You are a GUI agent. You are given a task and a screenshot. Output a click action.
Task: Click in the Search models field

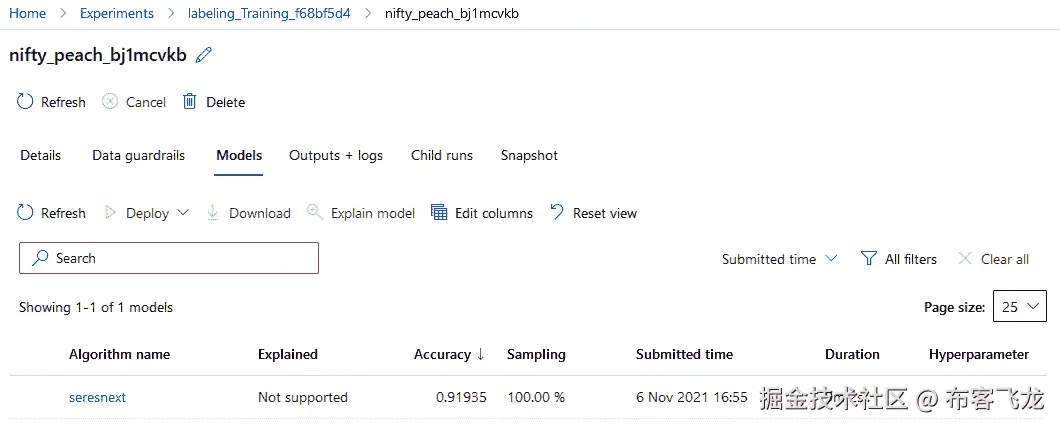coord(169,258)
